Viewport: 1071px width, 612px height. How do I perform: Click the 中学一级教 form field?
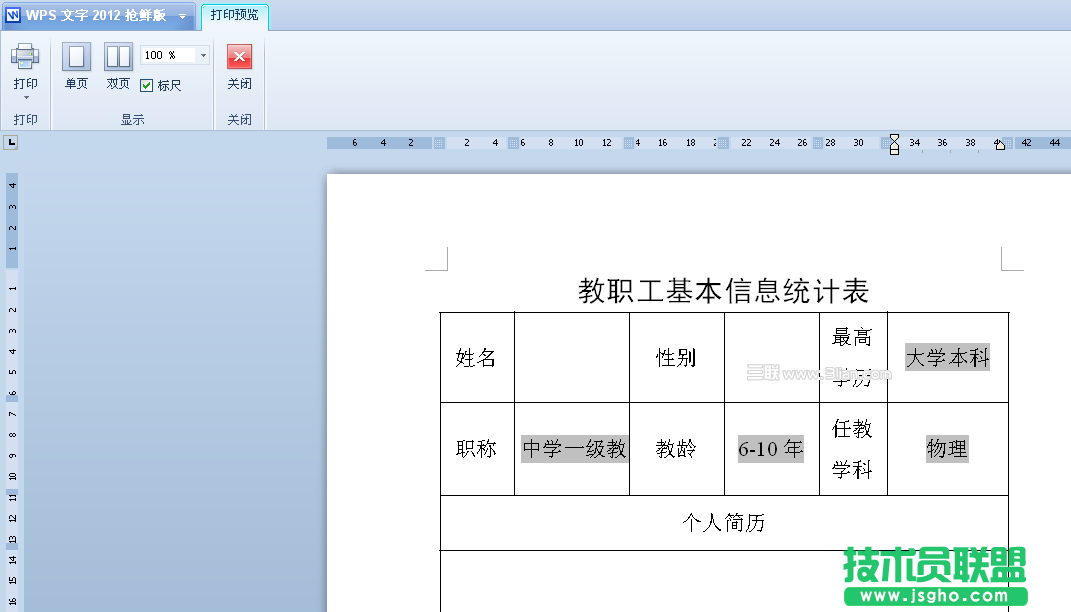click(574, 449)
